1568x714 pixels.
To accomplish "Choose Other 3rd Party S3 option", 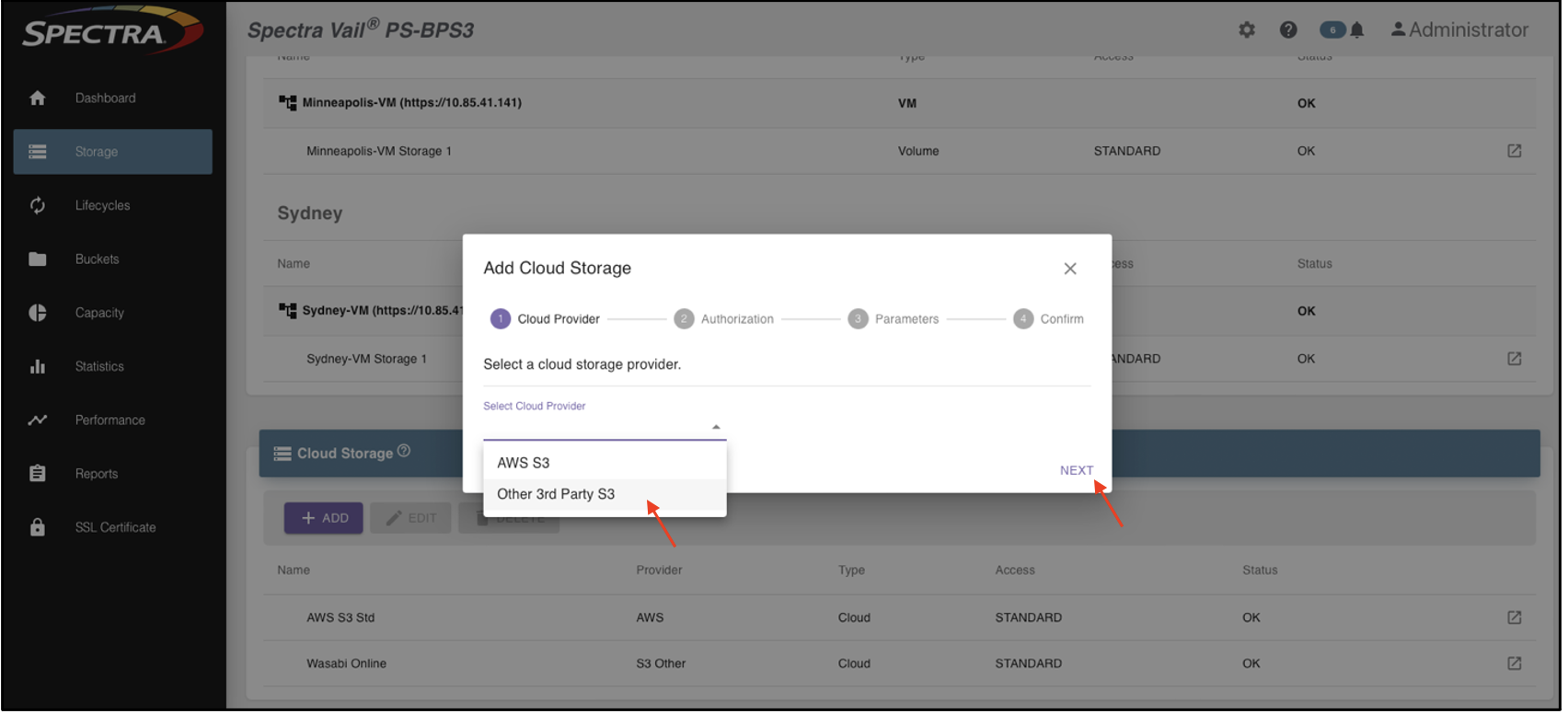I will [605, 494].
